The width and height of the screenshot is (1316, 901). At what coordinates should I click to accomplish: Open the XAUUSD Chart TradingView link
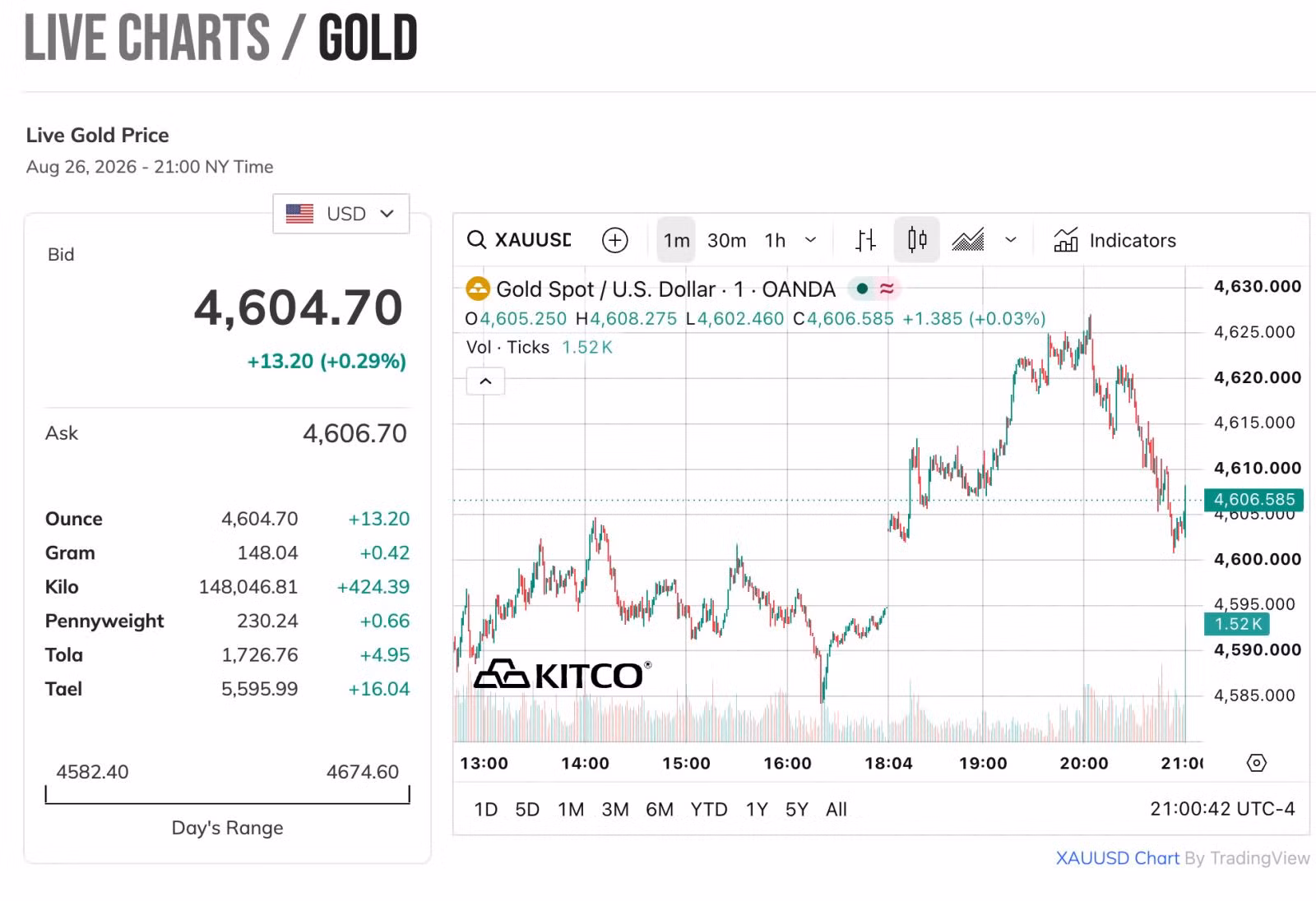(x=1118, y=858)
